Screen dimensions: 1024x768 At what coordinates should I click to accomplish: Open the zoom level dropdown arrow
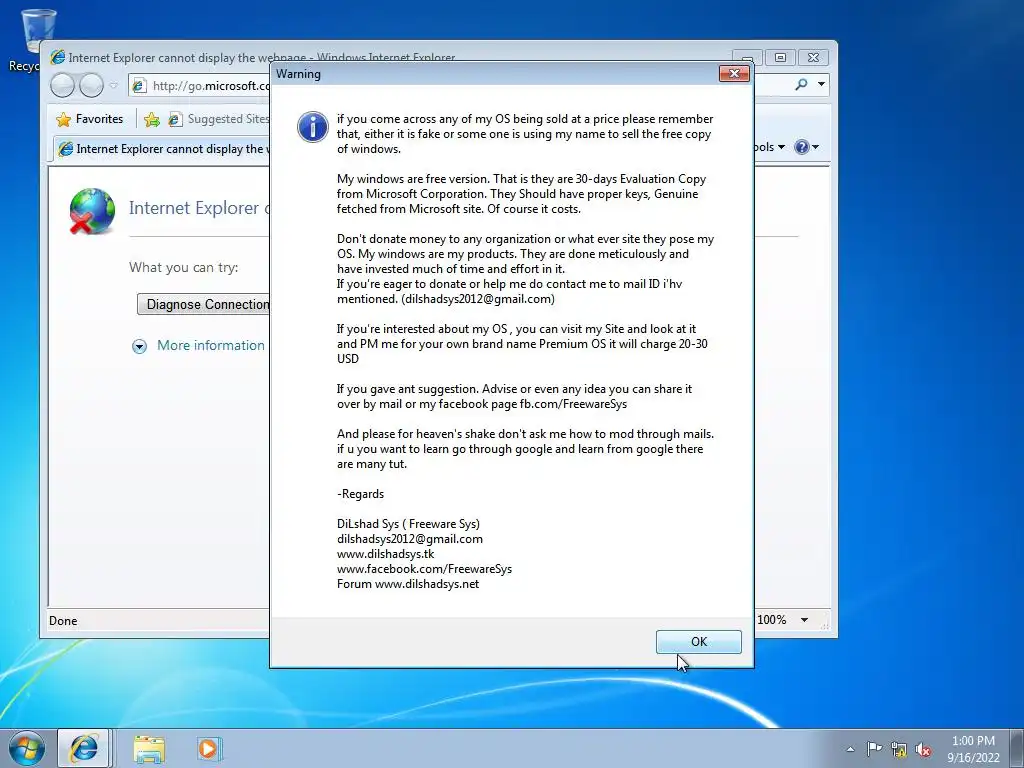click(805, 620)
